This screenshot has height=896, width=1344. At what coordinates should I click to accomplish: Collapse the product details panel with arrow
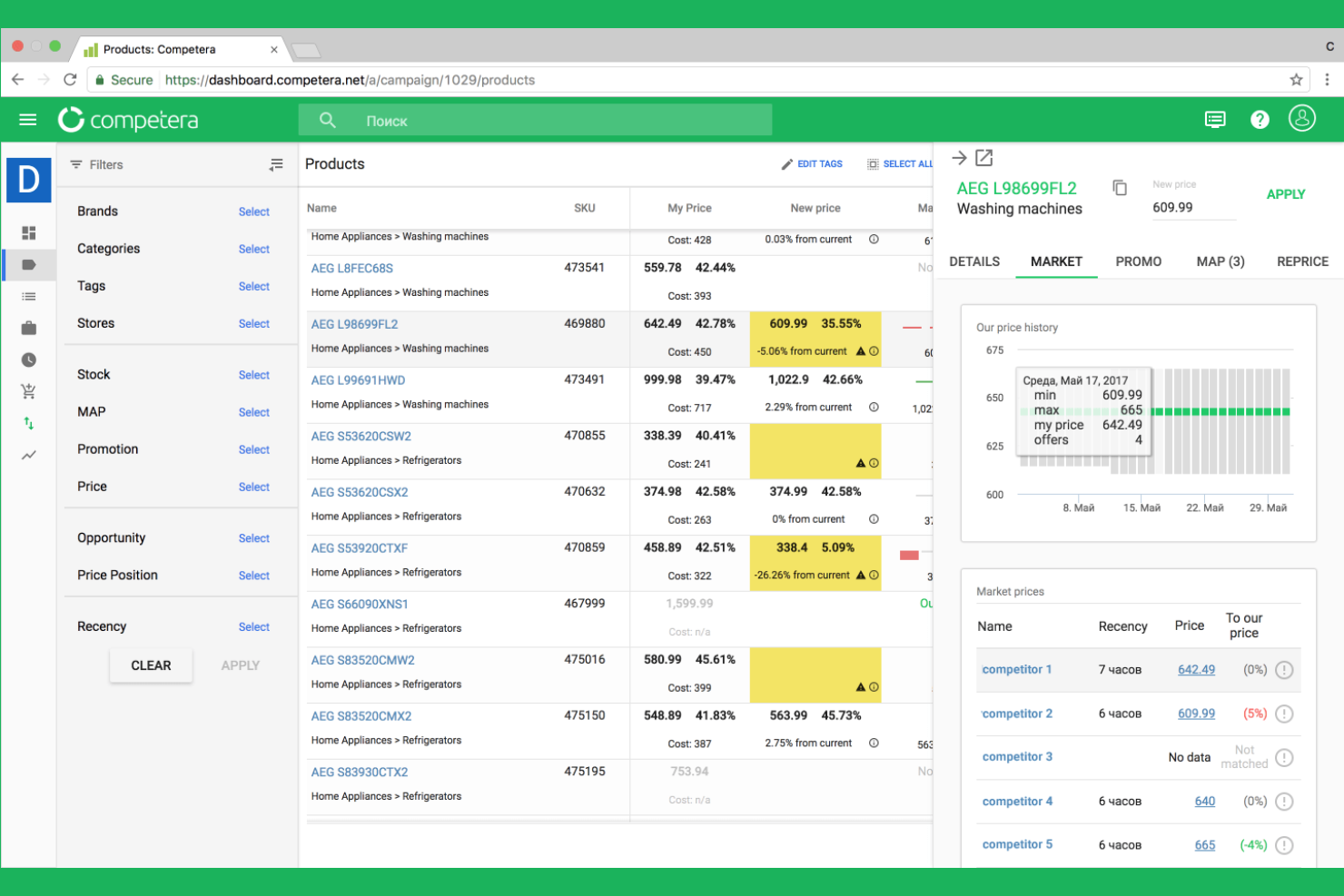(x=960, y=157)
